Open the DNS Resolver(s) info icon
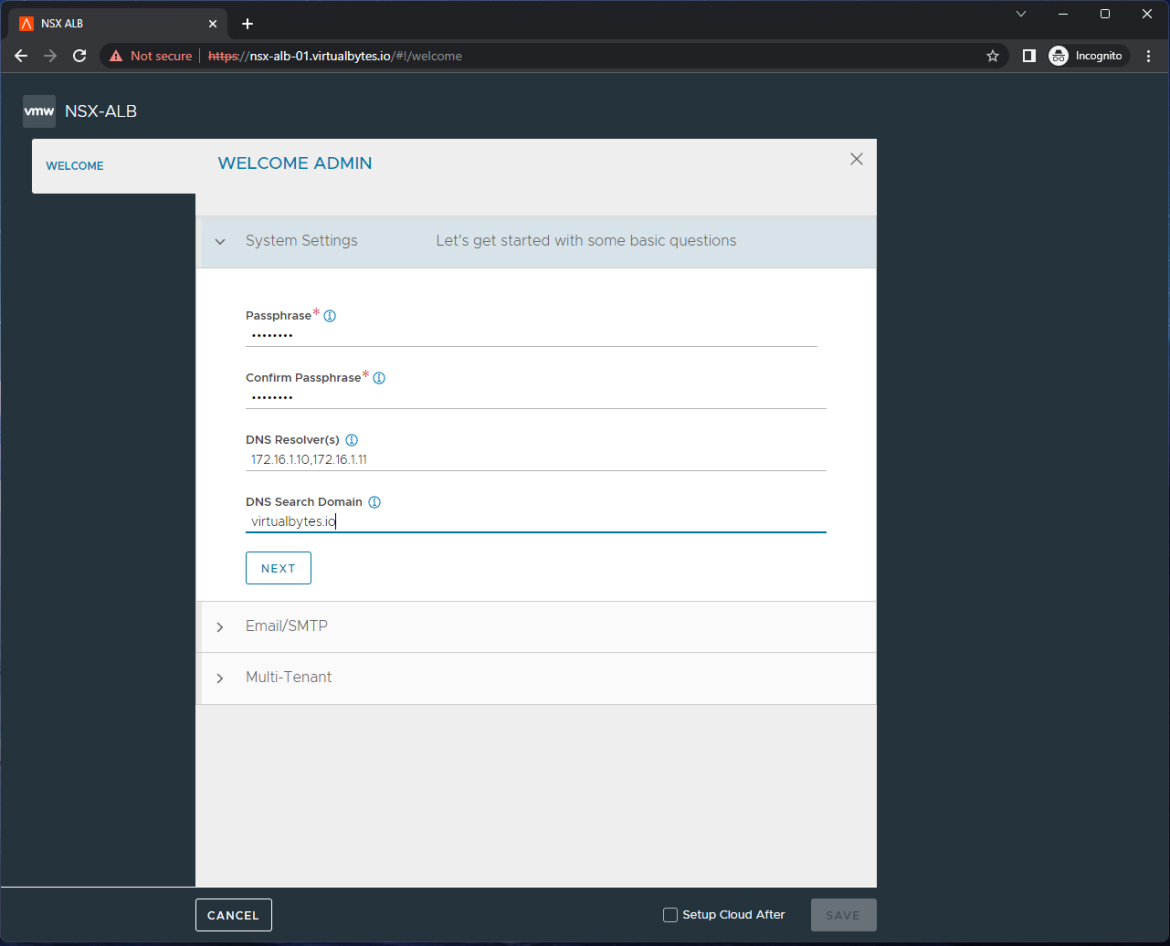The width and height of the screenshot is (1170, 946). click(351, 439)
